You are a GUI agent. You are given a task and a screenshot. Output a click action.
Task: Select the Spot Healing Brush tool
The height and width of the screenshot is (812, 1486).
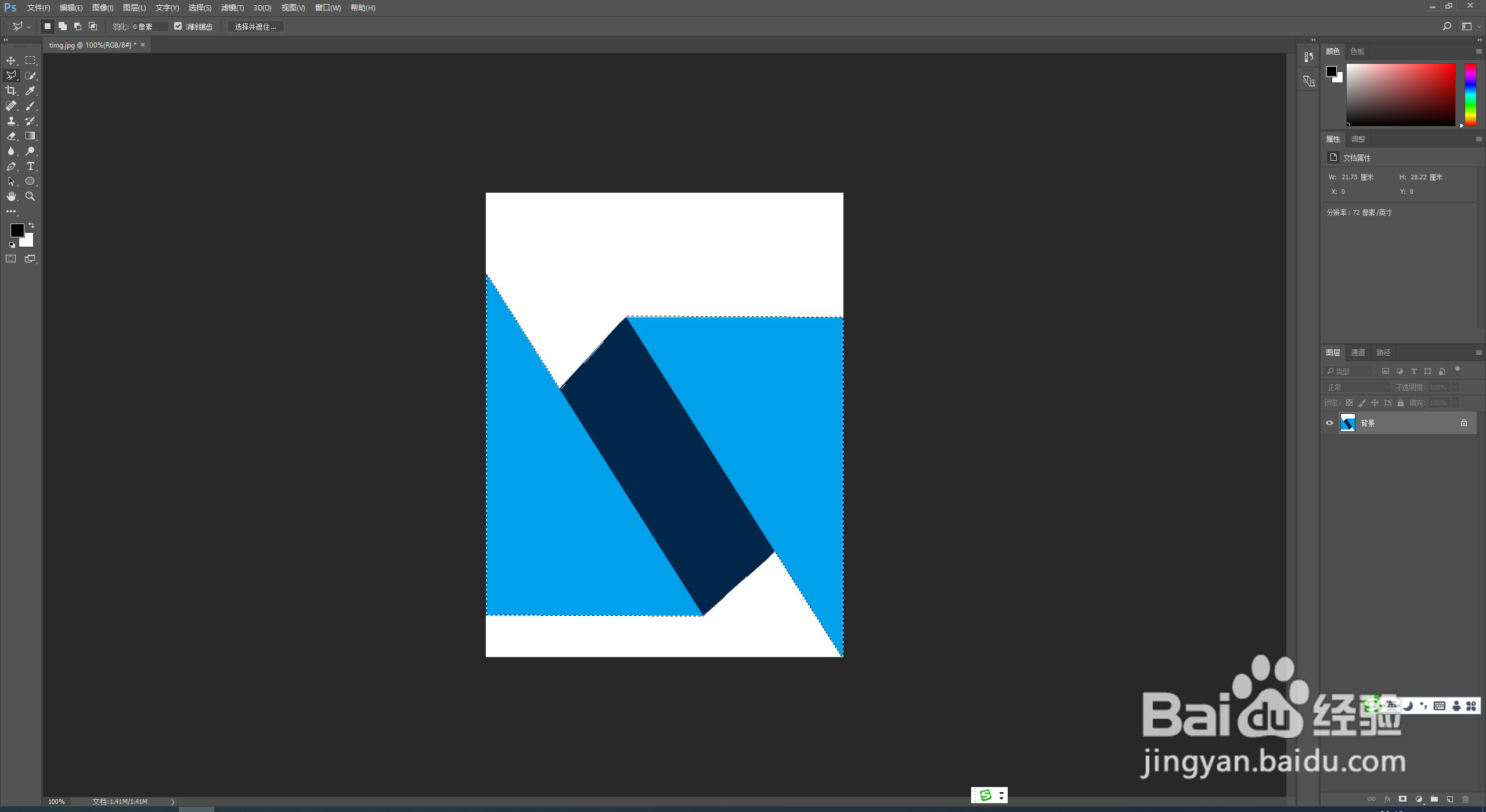[11, 106]
